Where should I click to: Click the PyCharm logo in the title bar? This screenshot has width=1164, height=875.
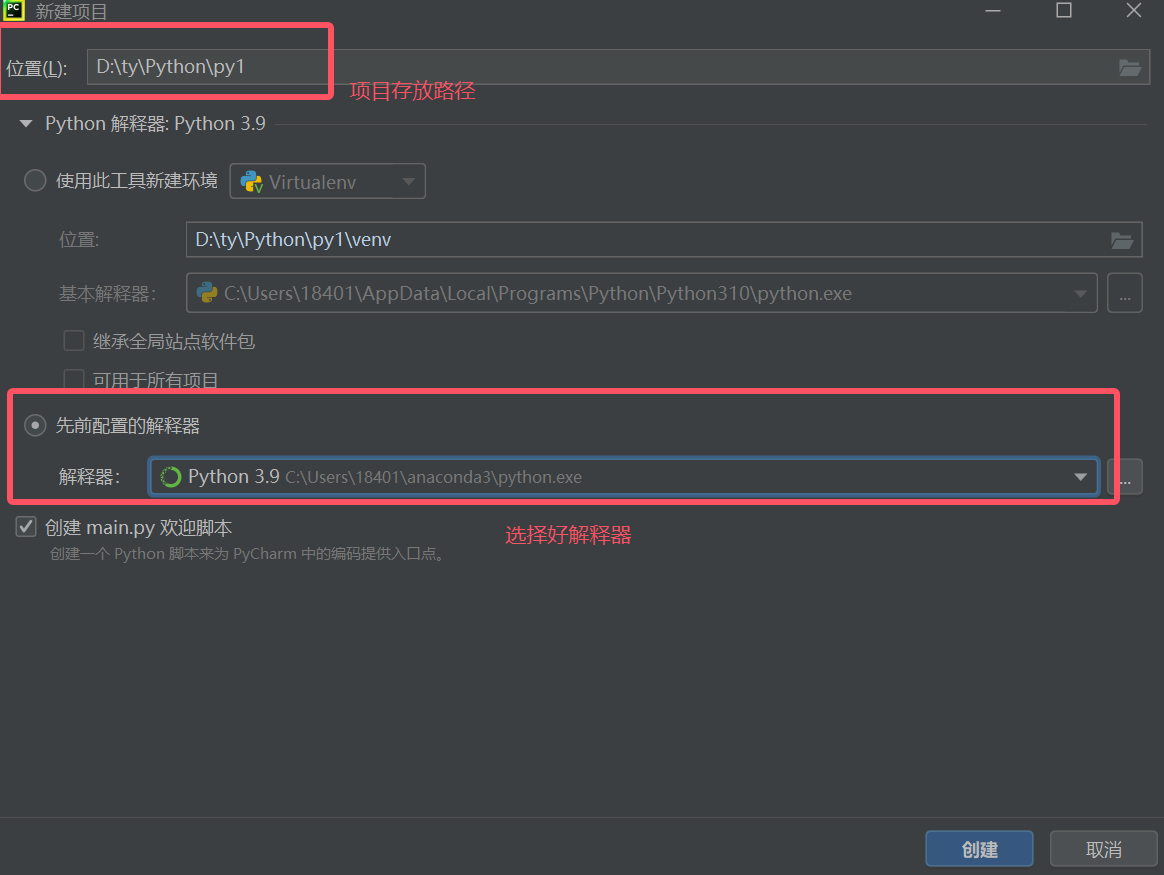click(14, 11)
